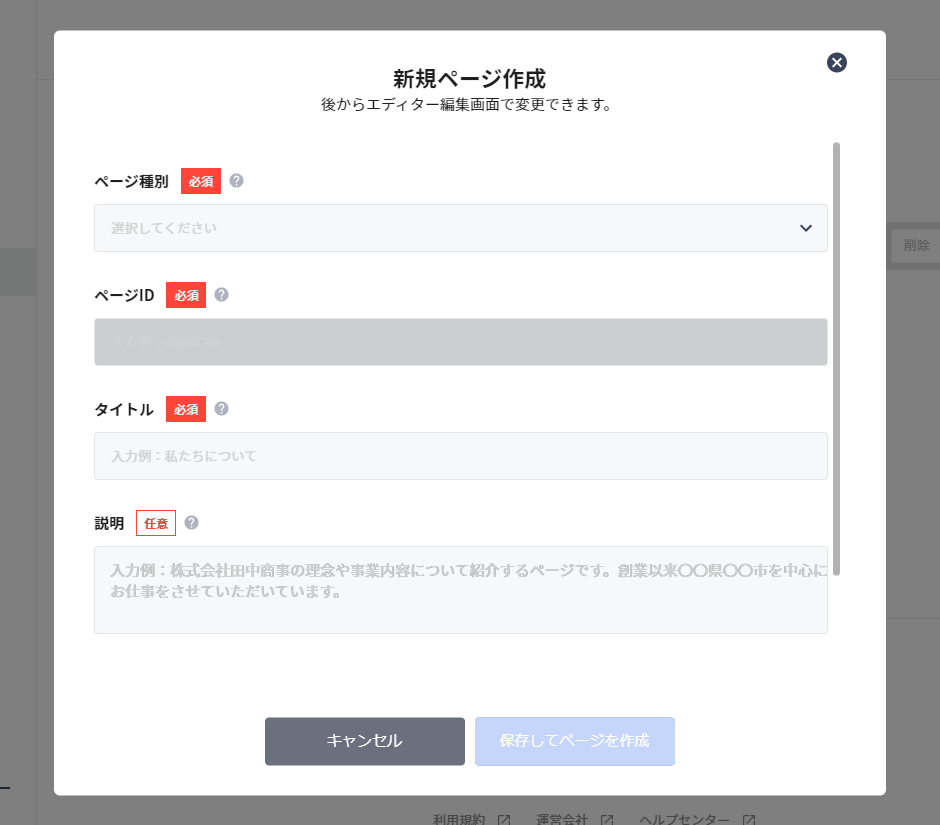Close the 新規ページ作成 dialog with X icon
This screenshot has height=825, width=940.
836,62
